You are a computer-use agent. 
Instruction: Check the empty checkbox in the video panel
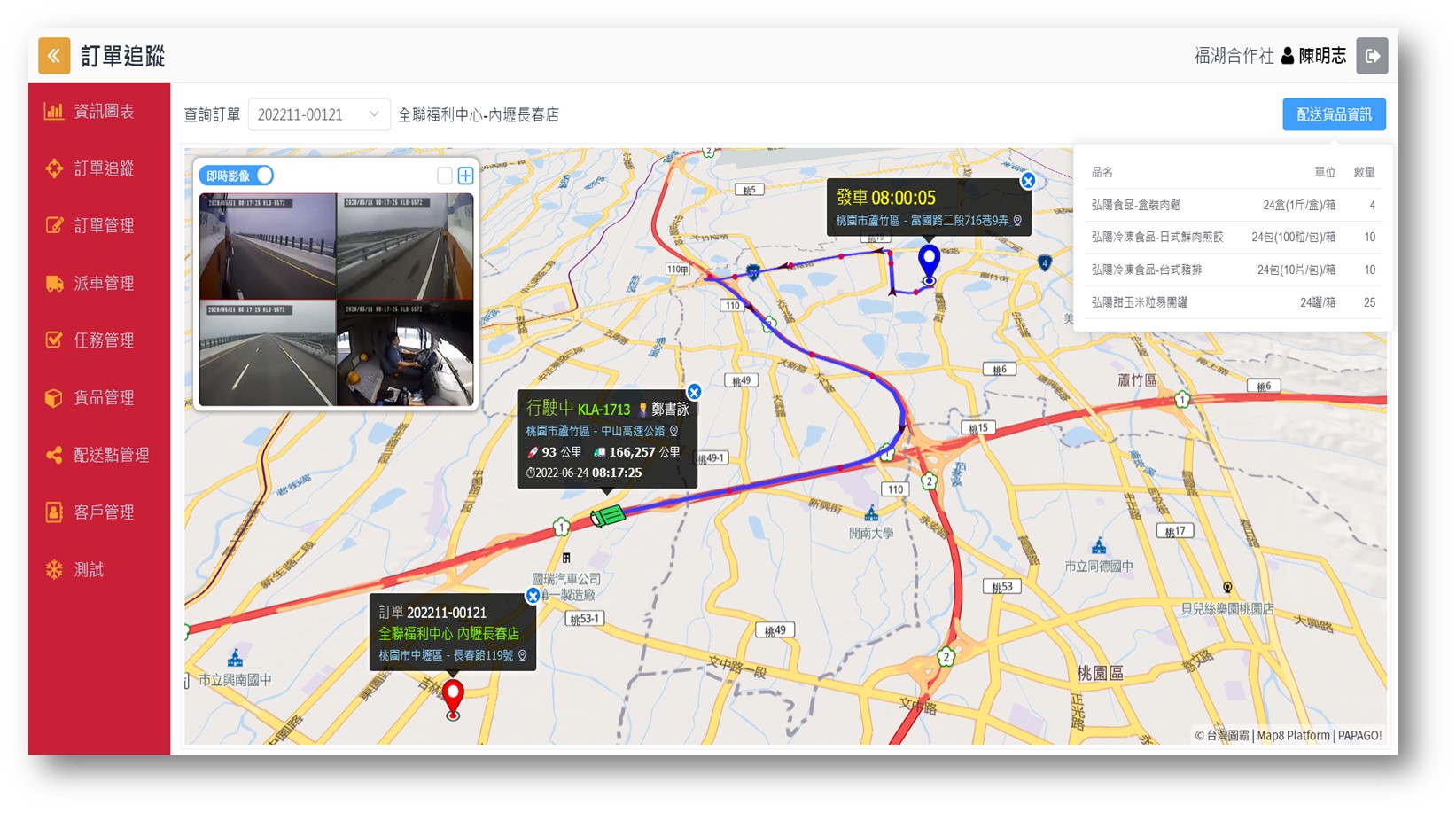pos(445,176)
